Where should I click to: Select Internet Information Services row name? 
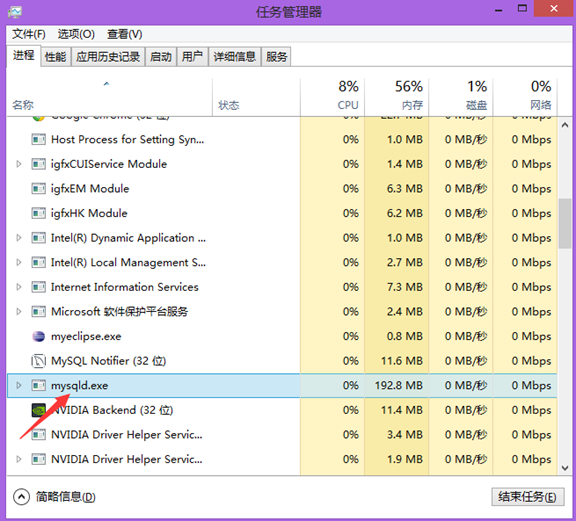pyautogui.click(x=125, y=287)
